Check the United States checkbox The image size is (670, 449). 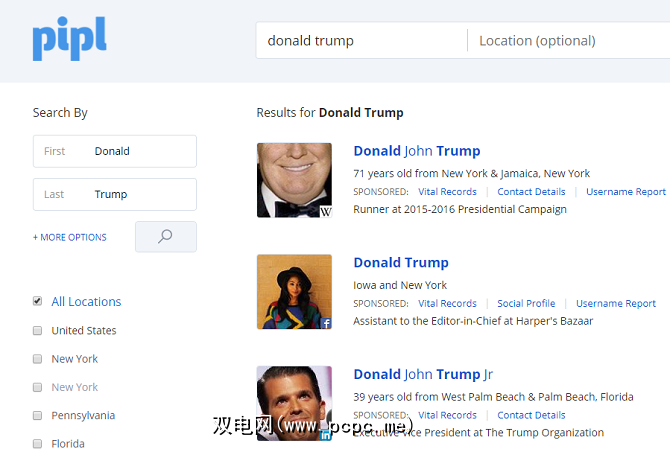point(38,331)
